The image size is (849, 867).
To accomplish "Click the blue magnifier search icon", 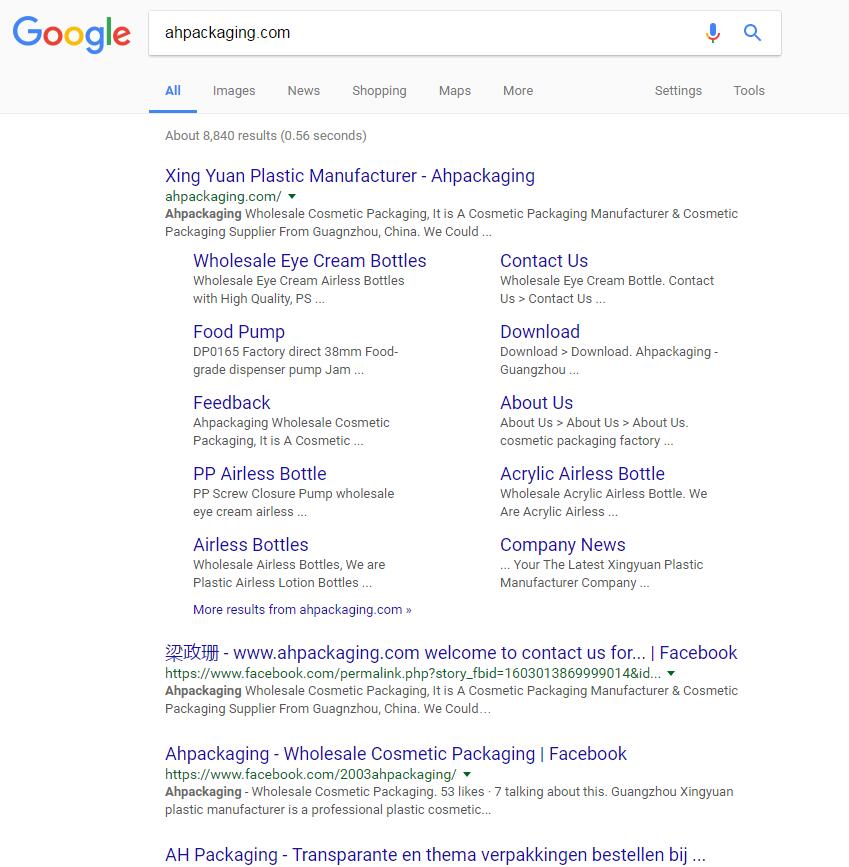I will [752, 33].
